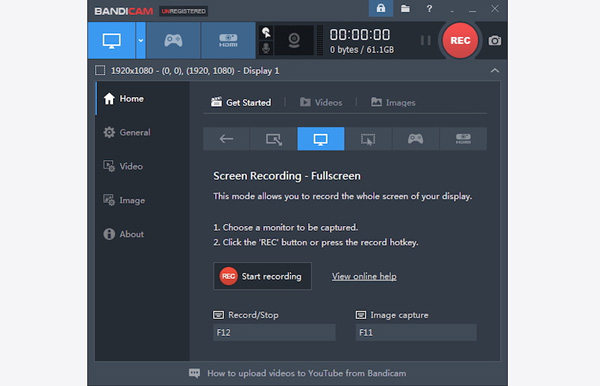The height and width of the screenshot is (386, 600).
Task: Open the screen mode dropdown arrow
Action: pyautogui.click(x=140, y=40)
